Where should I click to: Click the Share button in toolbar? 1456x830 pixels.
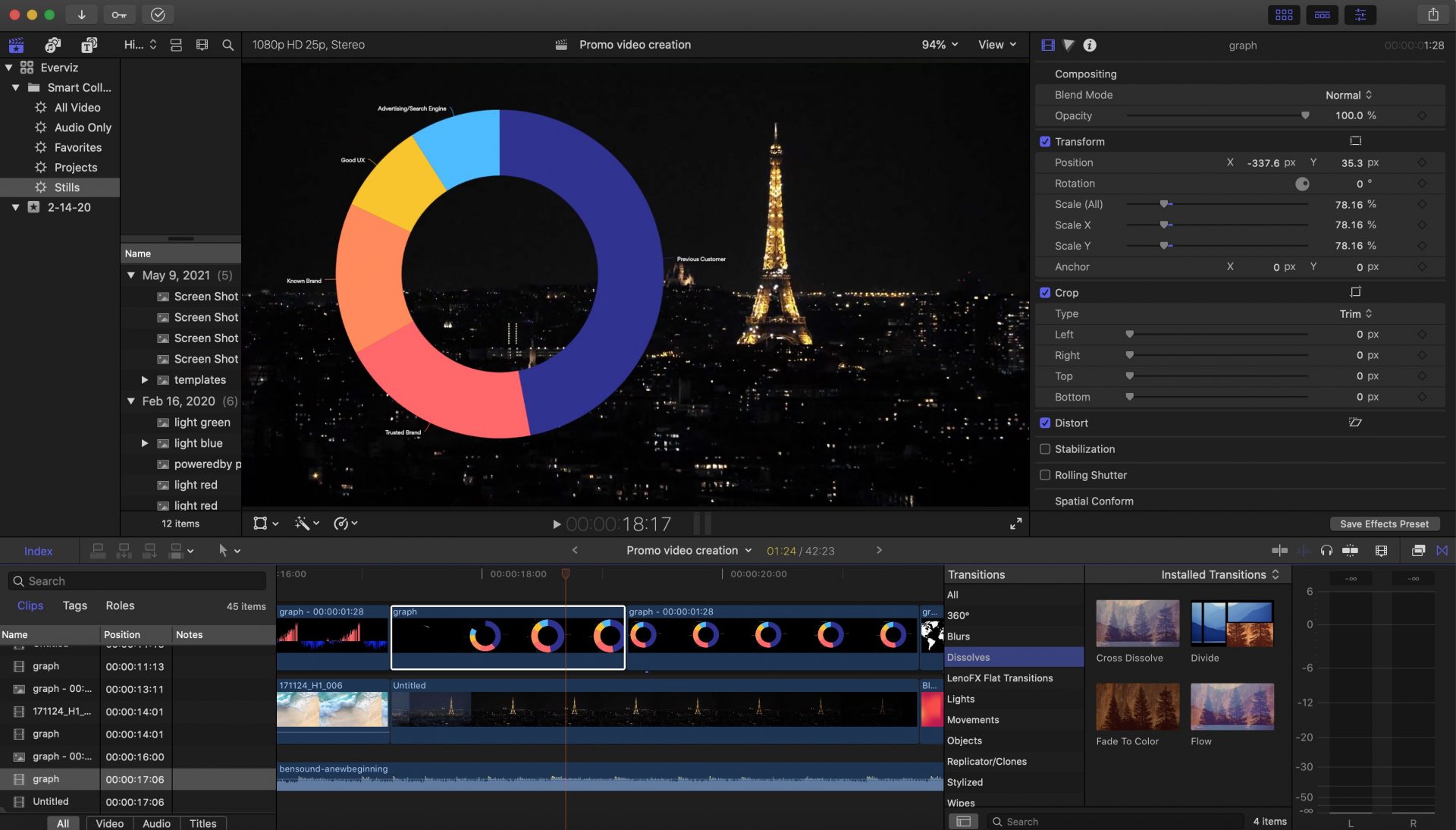pyautogui.click(x=1432, y=14)
